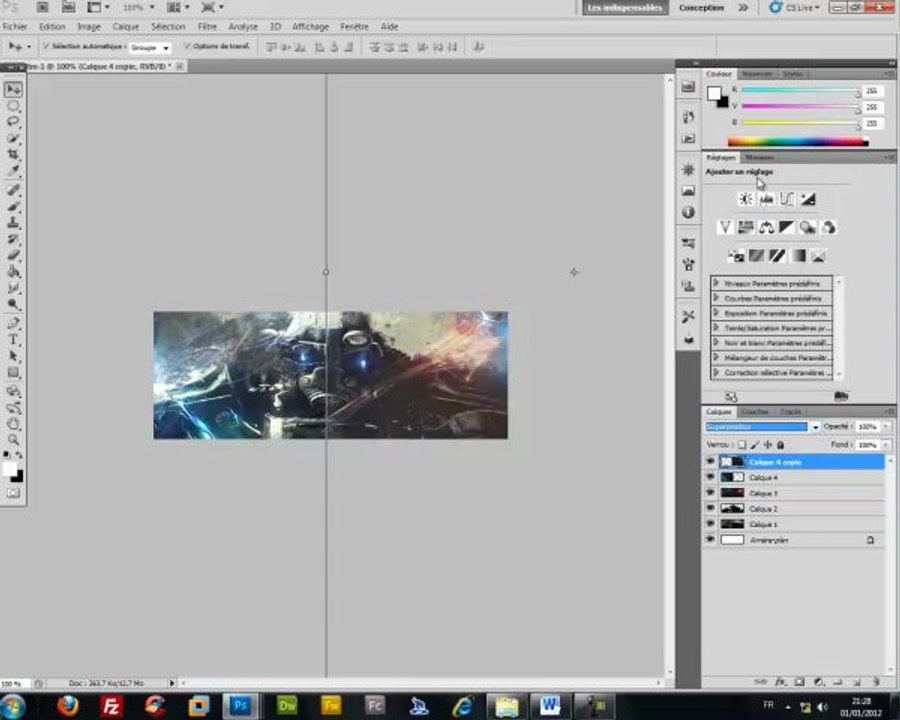The height and width of the screenshot is (720, 900).
Task: Open the Groupe auto-select dropdown
Action: click(150, 48)
